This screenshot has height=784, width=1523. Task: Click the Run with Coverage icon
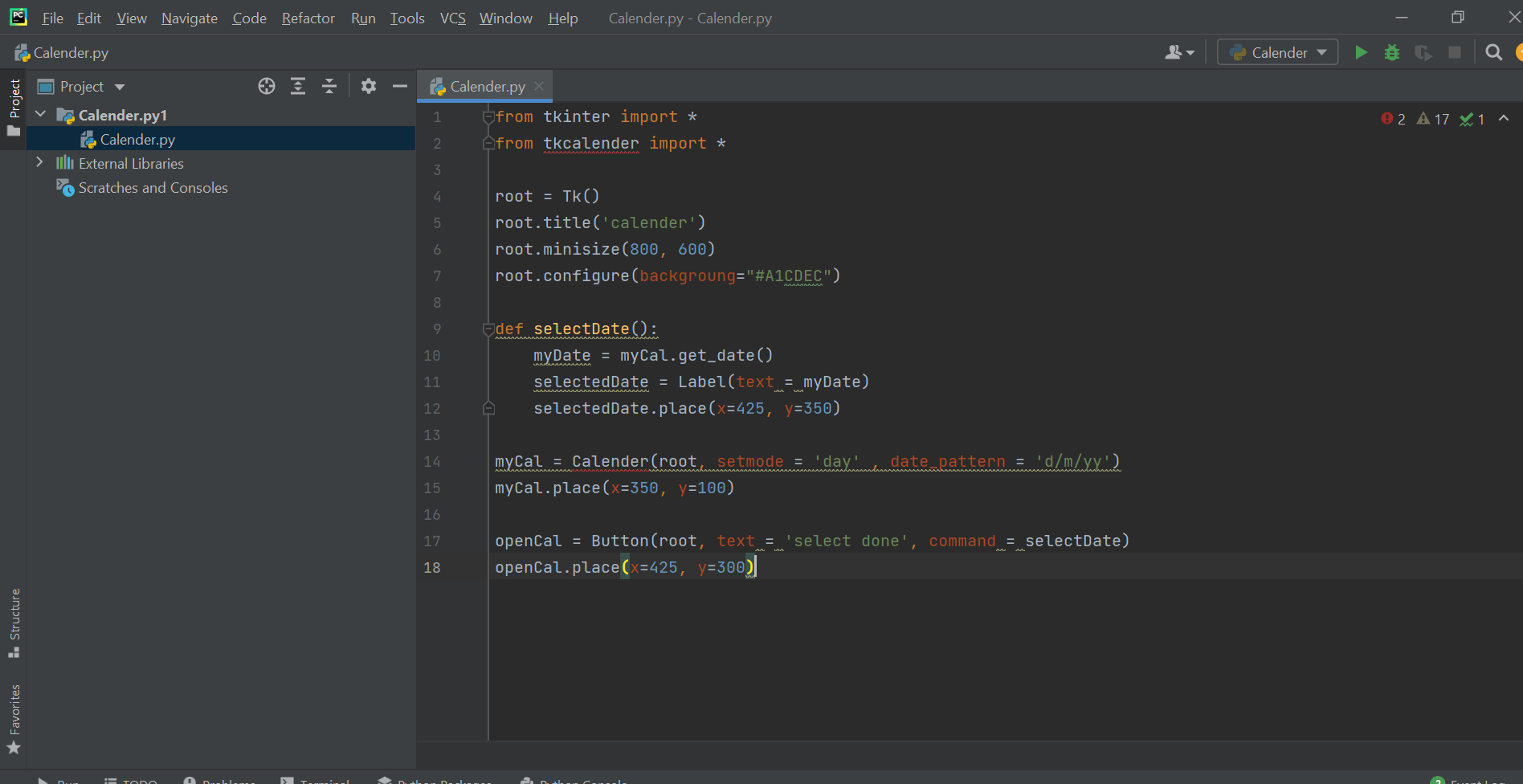[x=1423, y=53]
